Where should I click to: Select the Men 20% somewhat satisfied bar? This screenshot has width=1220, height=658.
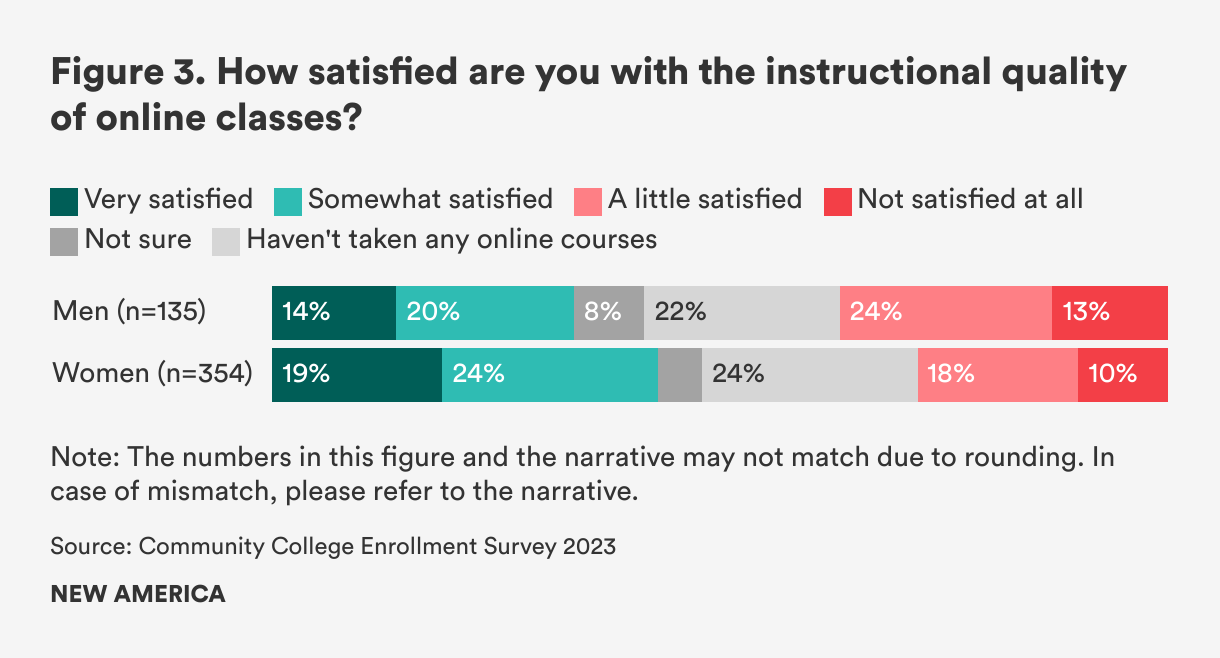pos(484,312)
